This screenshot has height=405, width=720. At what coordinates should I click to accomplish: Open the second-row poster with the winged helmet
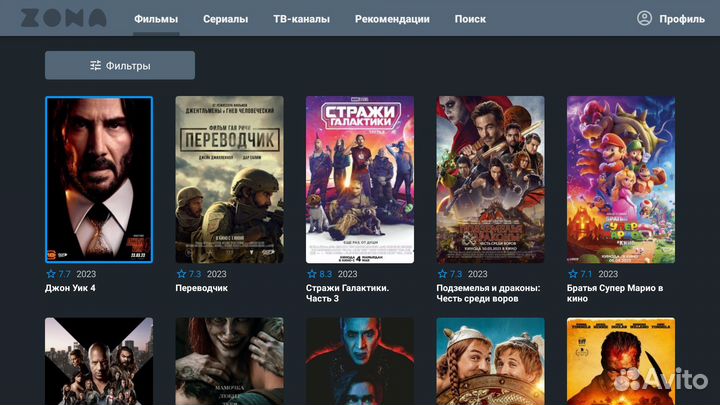click(490, 361)
